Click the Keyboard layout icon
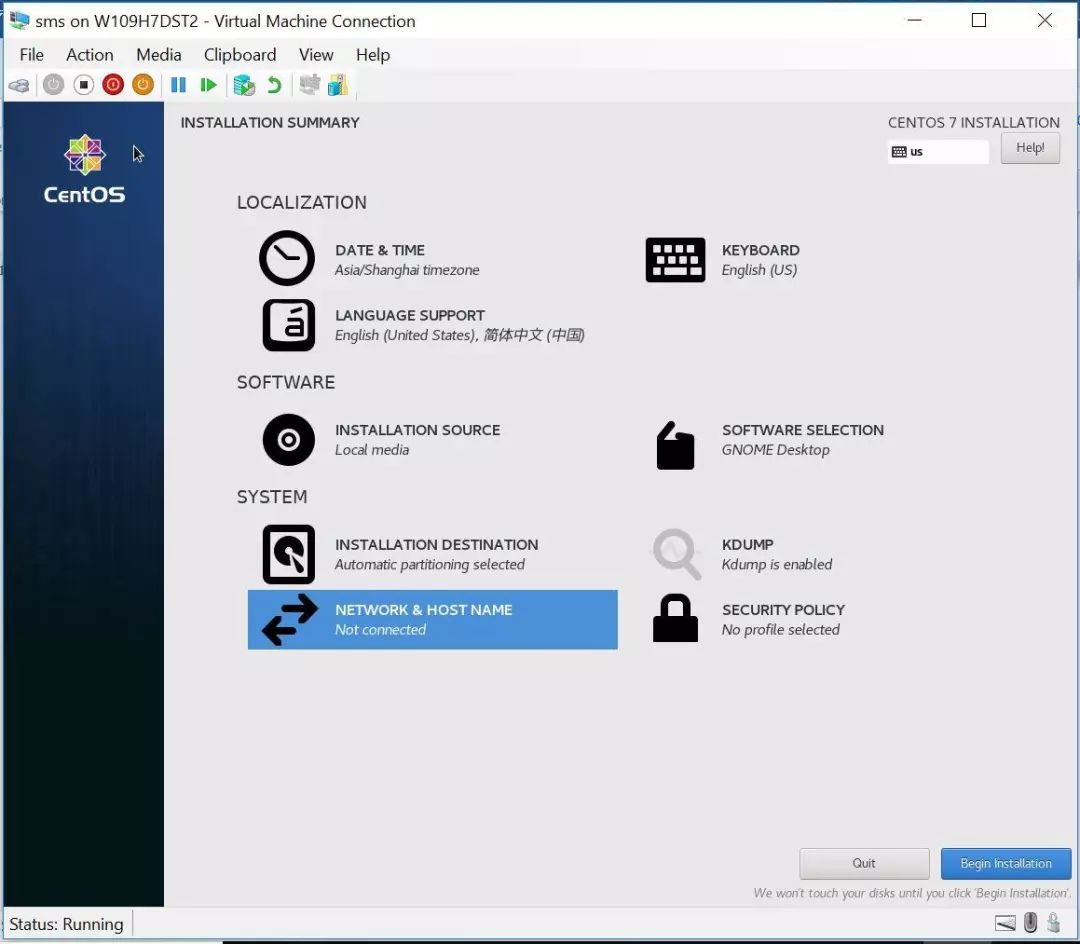Viewport: 1080px width, 944px height. tap(675, 260)
